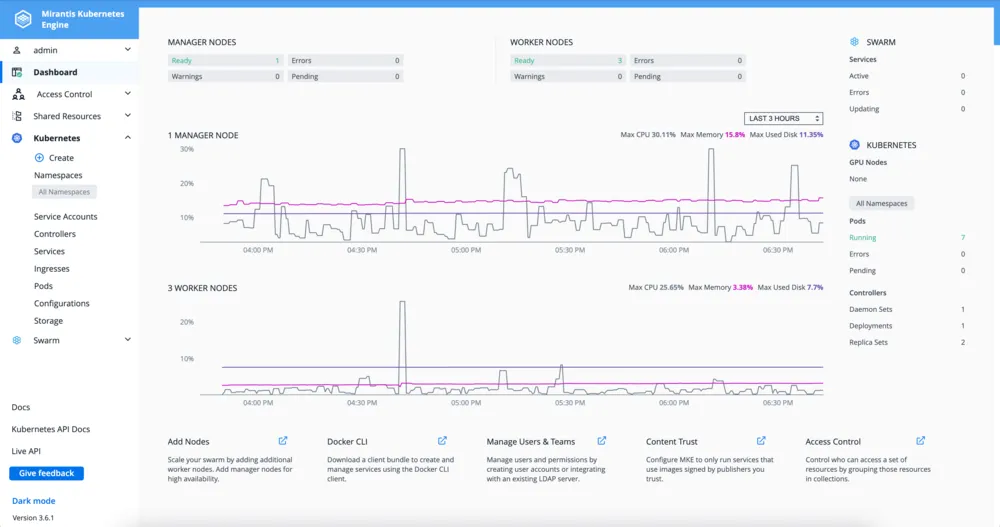This screenshot has width=1000, height=527.
Task: Click the Swarm Services Active row
Action: point(907,76)
